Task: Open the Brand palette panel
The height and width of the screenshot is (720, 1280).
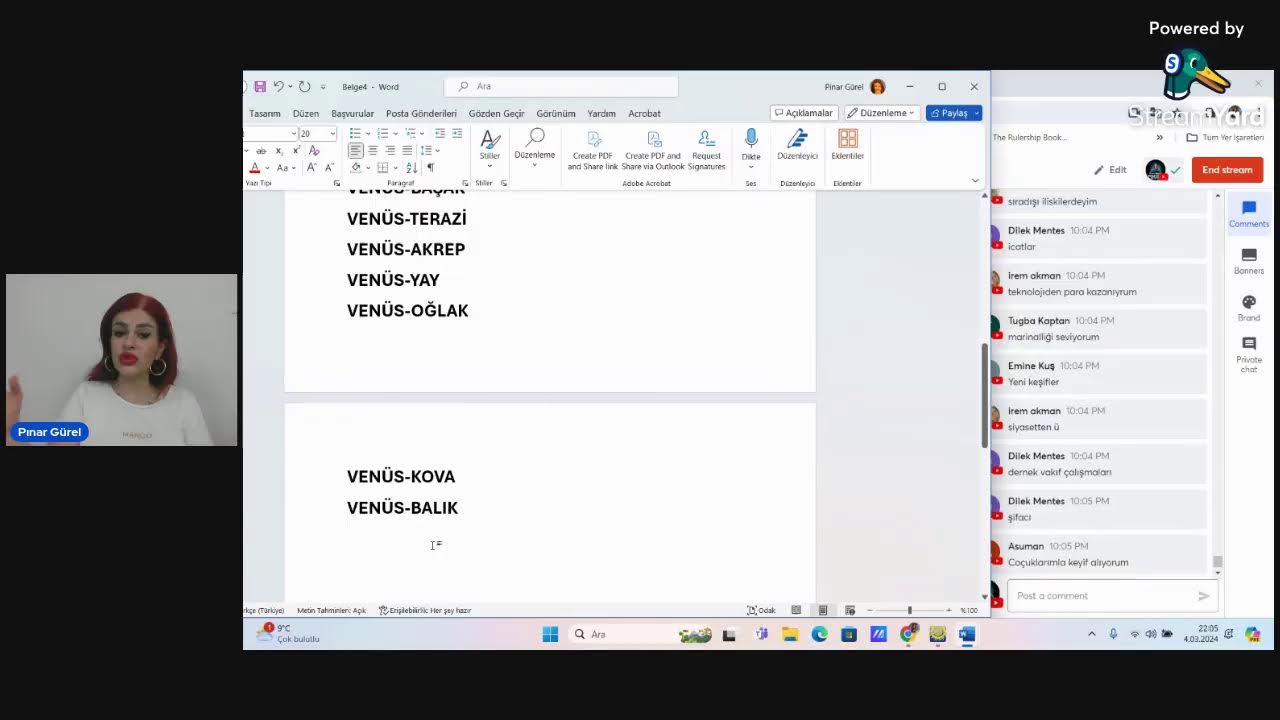Action: click(1249, 308)
